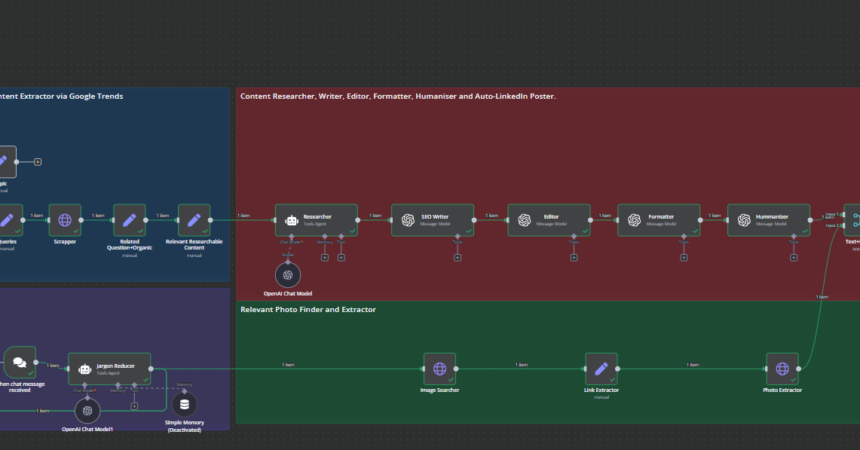Click the Jargon Reducer output connector
Image resolution: width=860 pixels, height=450 pixels.
[x=151, y=369]
